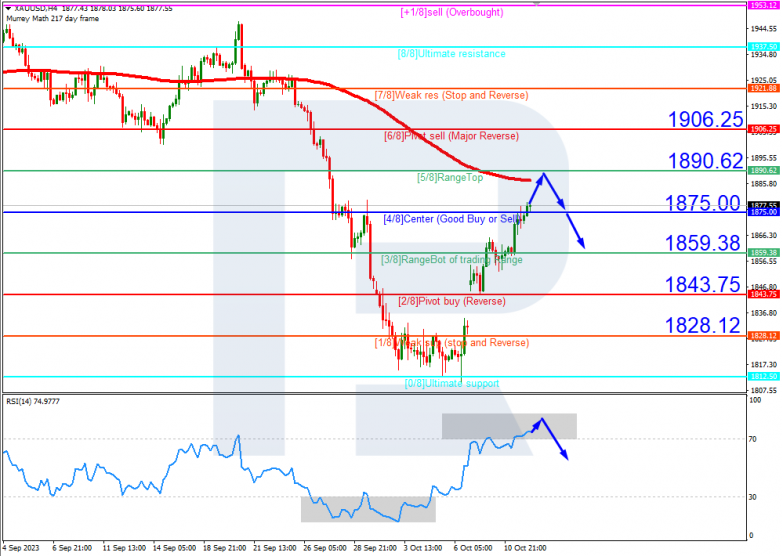The height and width of the screenshot is (556, 782).
Task: Select the small blue 1875.00 price axis tag
Action: coord(764,212)
